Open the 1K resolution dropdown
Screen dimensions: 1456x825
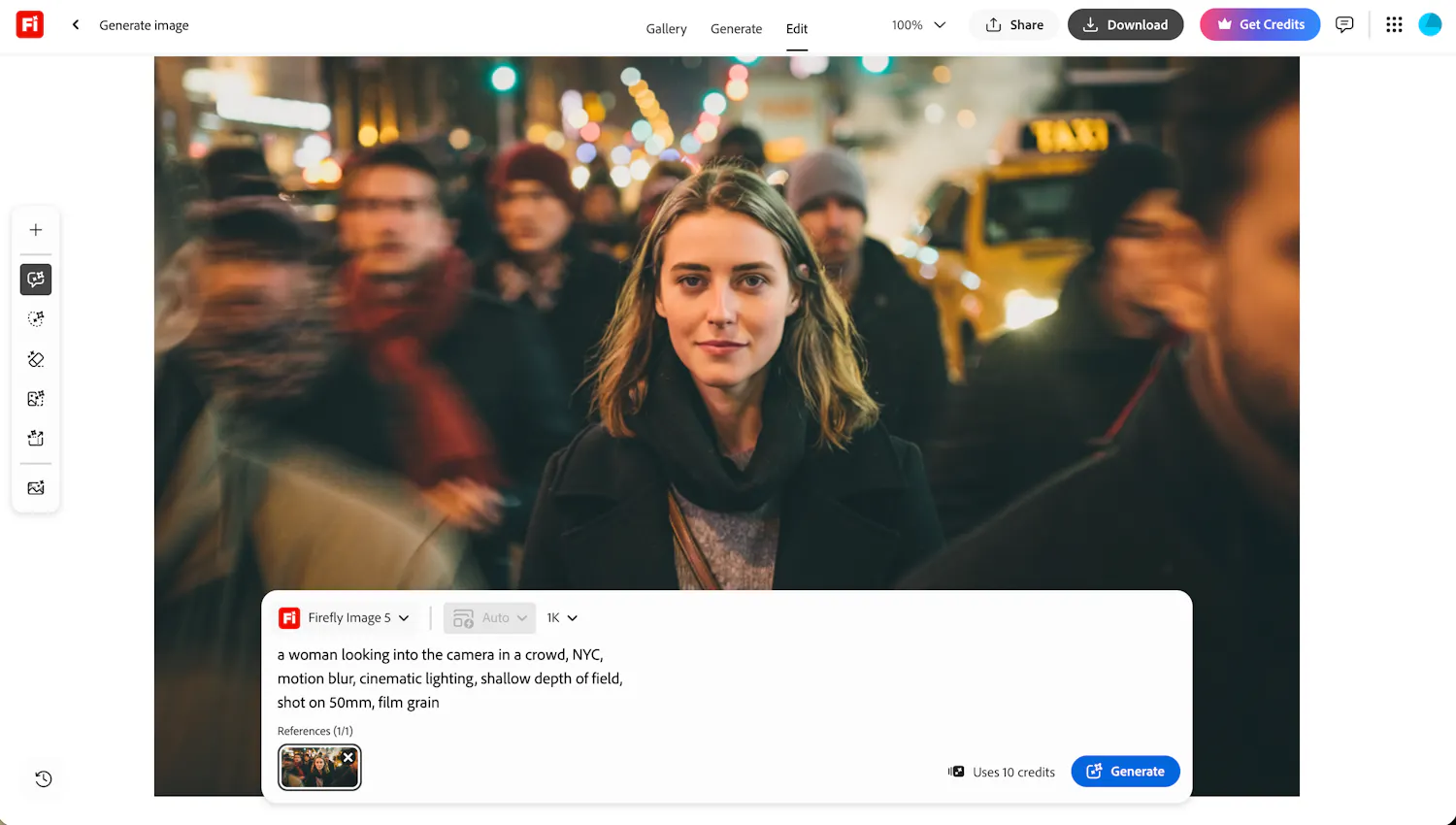click(561, 617)
